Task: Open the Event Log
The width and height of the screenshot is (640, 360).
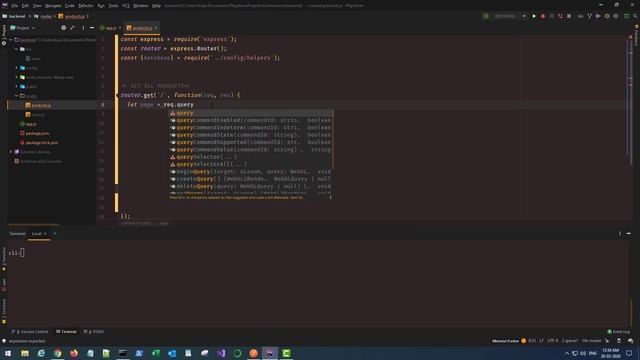Action: click(x=618, y=332)
